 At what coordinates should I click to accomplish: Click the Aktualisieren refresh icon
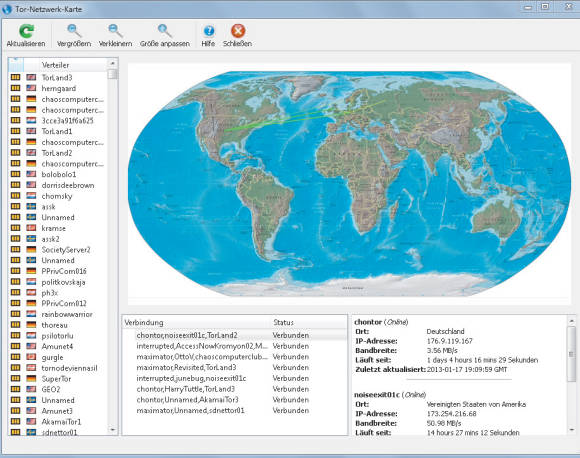(26, 31)
